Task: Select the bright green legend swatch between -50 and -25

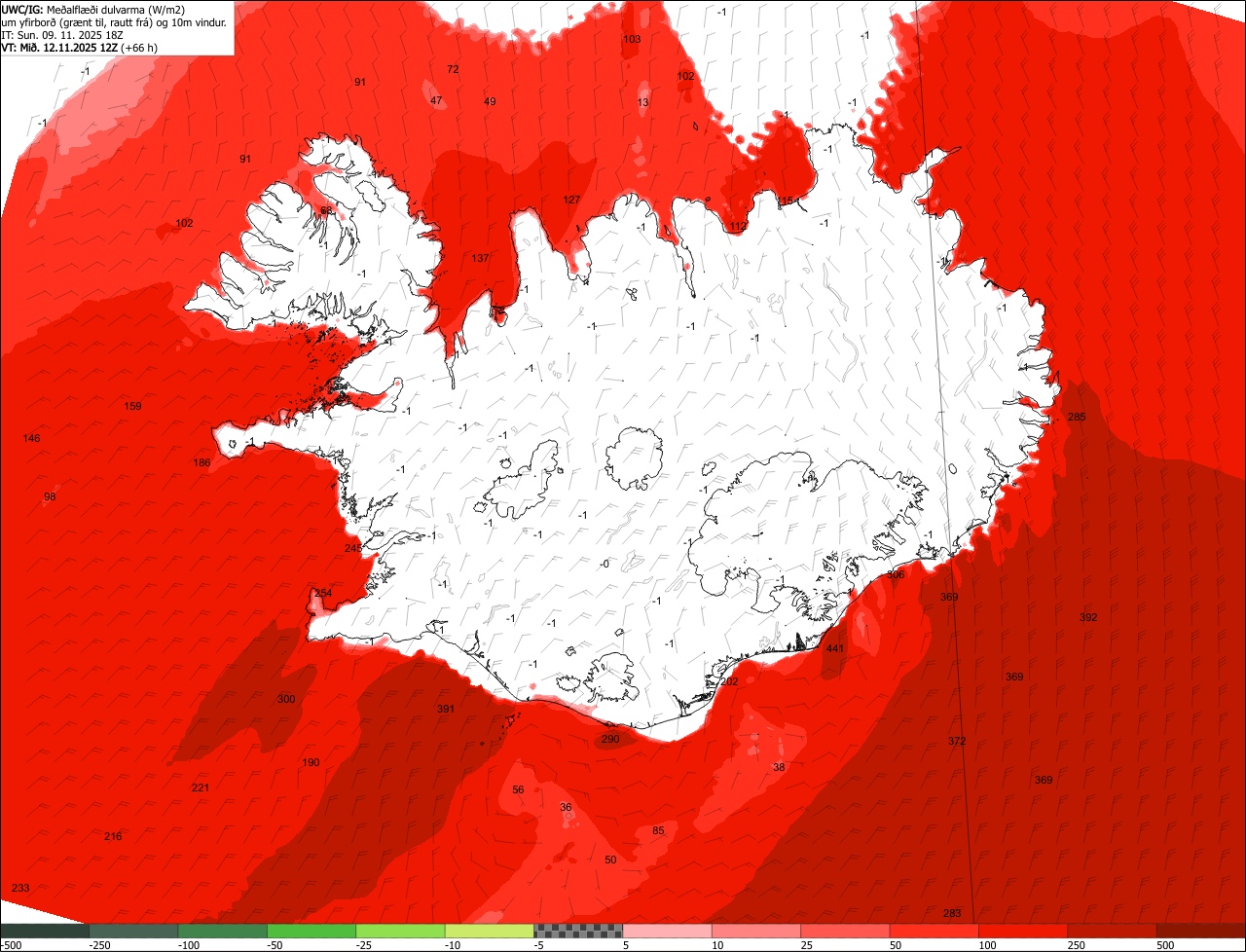Action: [x=311, y=931]
